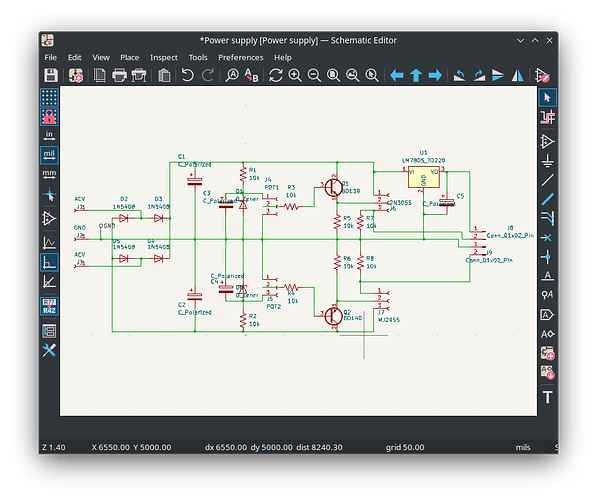Toggle the item lock override
This screenshot has width=597, height=500.
tap(49, 117)
